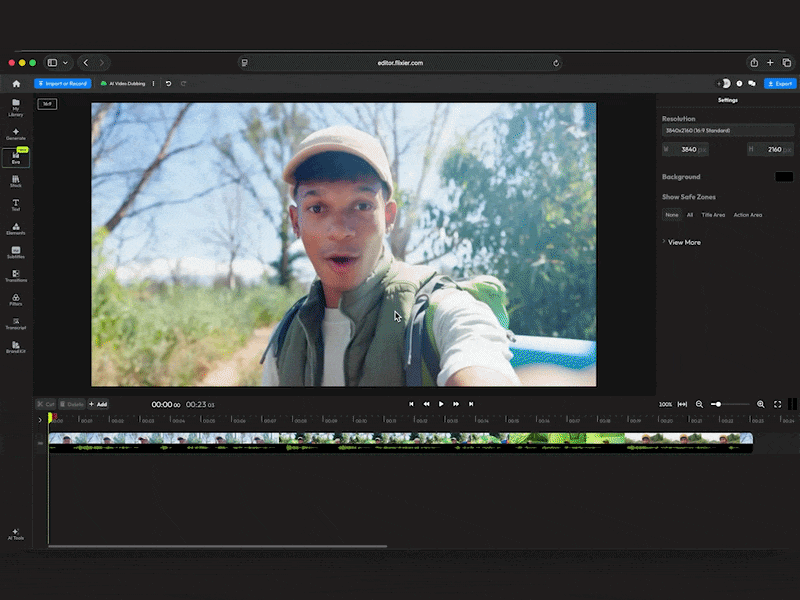Open the Elements panel

[16, 229]
